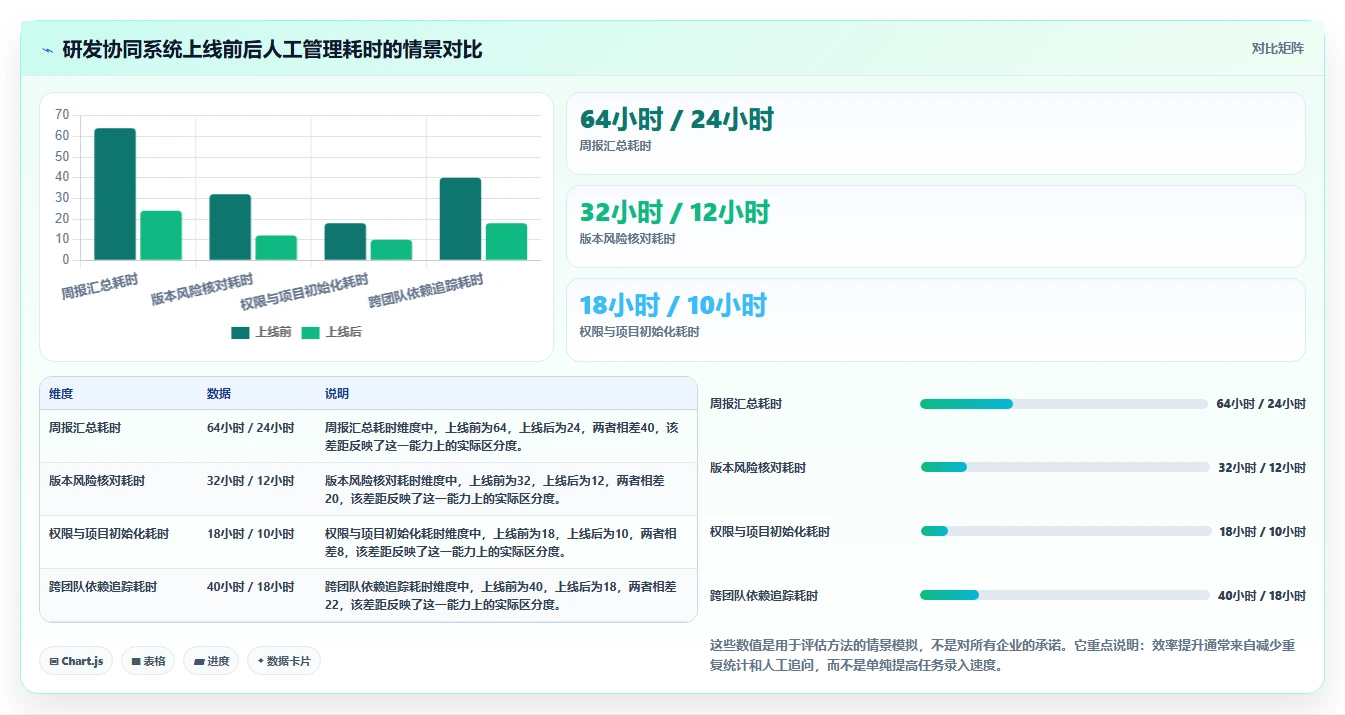Click description mentioning 相差8

[502, 542]
